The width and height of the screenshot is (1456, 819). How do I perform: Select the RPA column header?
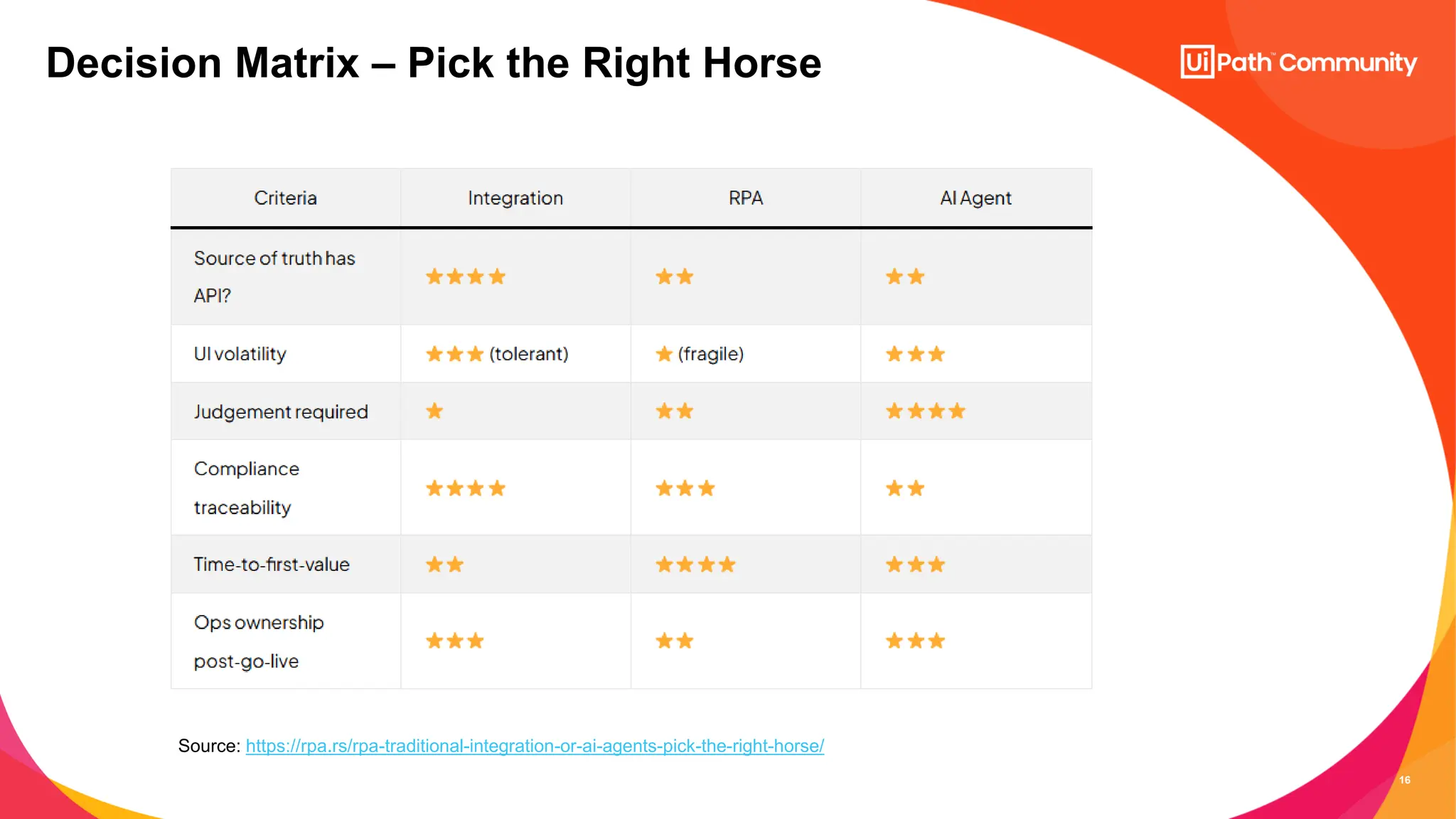(x=746, y=198)
